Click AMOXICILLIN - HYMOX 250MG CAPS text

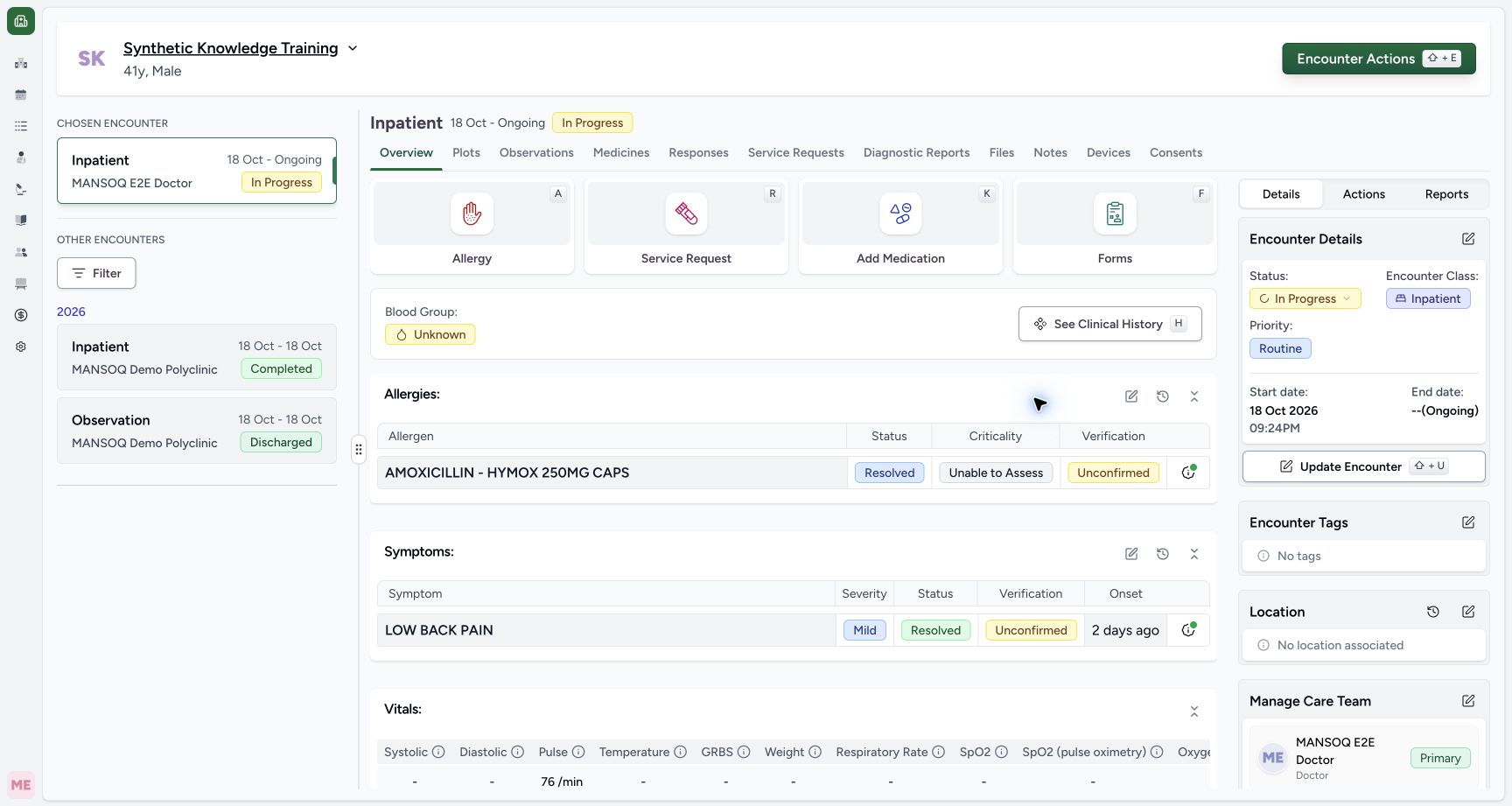(x=507, y=473)
